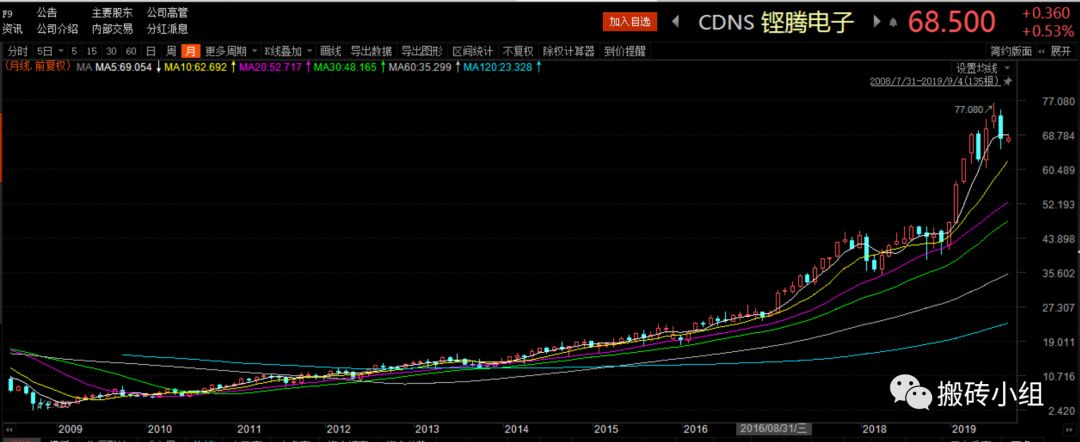Open 主要股东 major shareholders

coord(112,12)
